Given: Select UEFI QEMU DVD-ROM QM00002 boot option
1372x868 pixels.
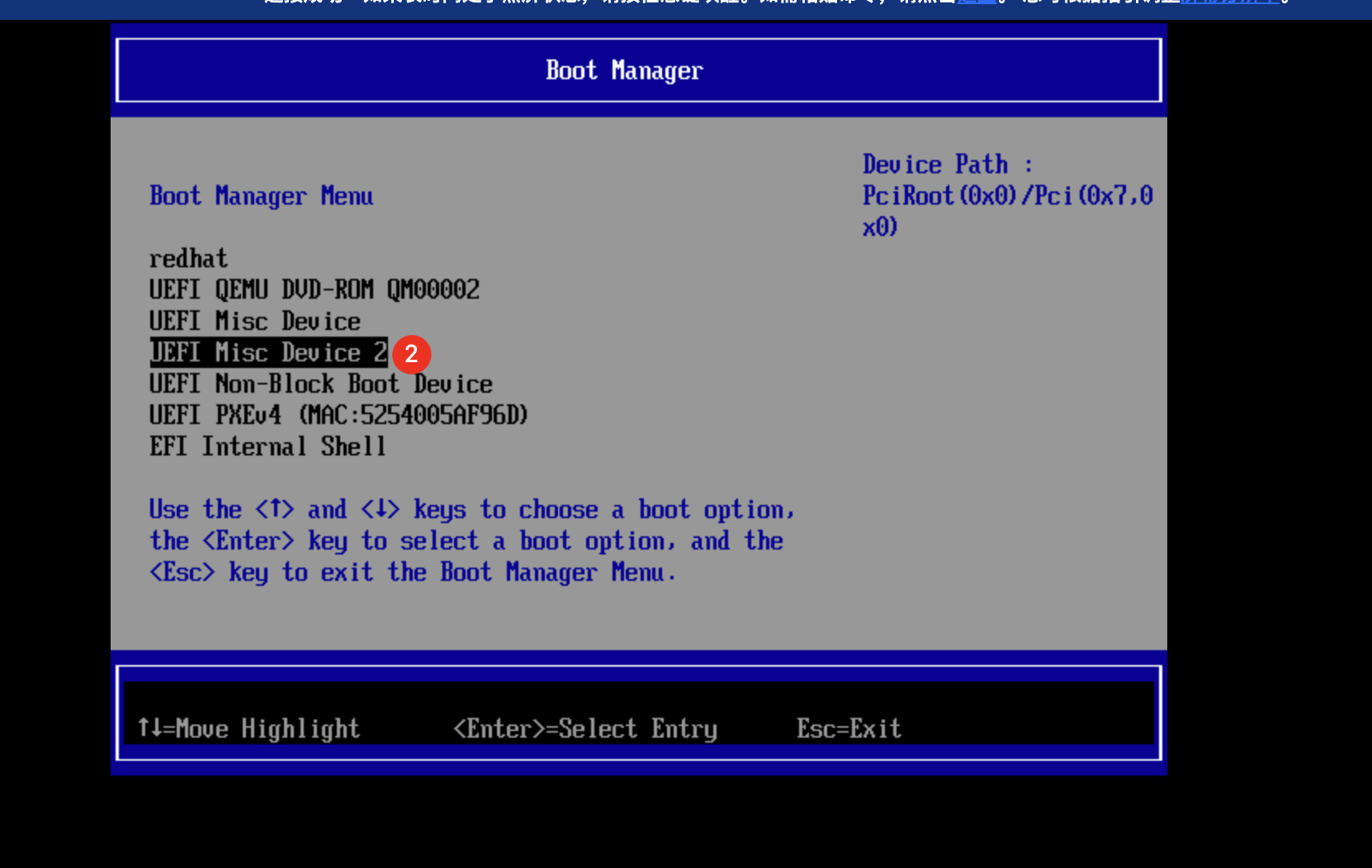Looking at the screenshot, I should pos(314,290).
